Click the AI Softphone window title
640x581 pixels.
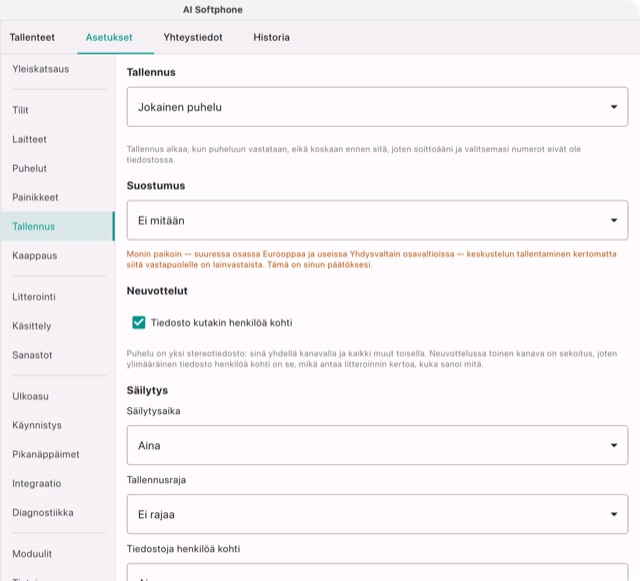(x=213, y=10)
